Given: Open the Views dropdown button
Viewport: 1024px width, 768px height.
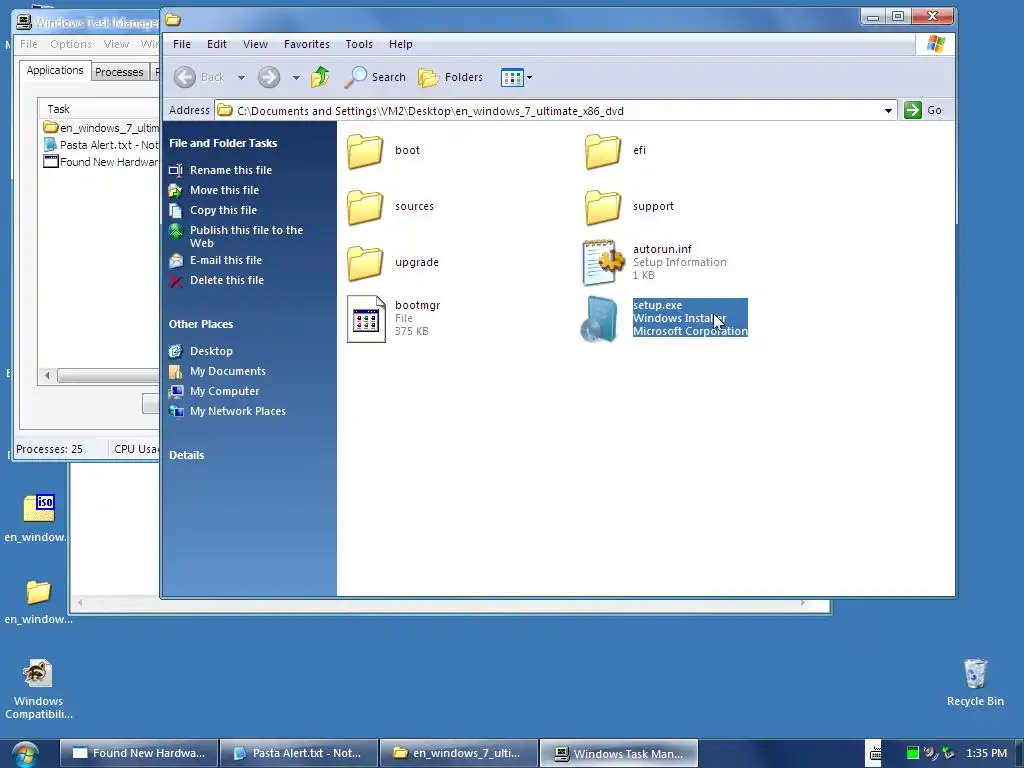Looking at the screenshot, I should click(x=516, y=78).
